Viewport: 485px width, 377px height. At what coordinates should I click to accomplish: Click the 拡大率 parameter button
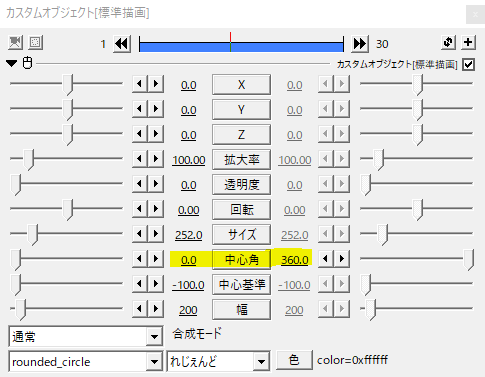(242, 160)
